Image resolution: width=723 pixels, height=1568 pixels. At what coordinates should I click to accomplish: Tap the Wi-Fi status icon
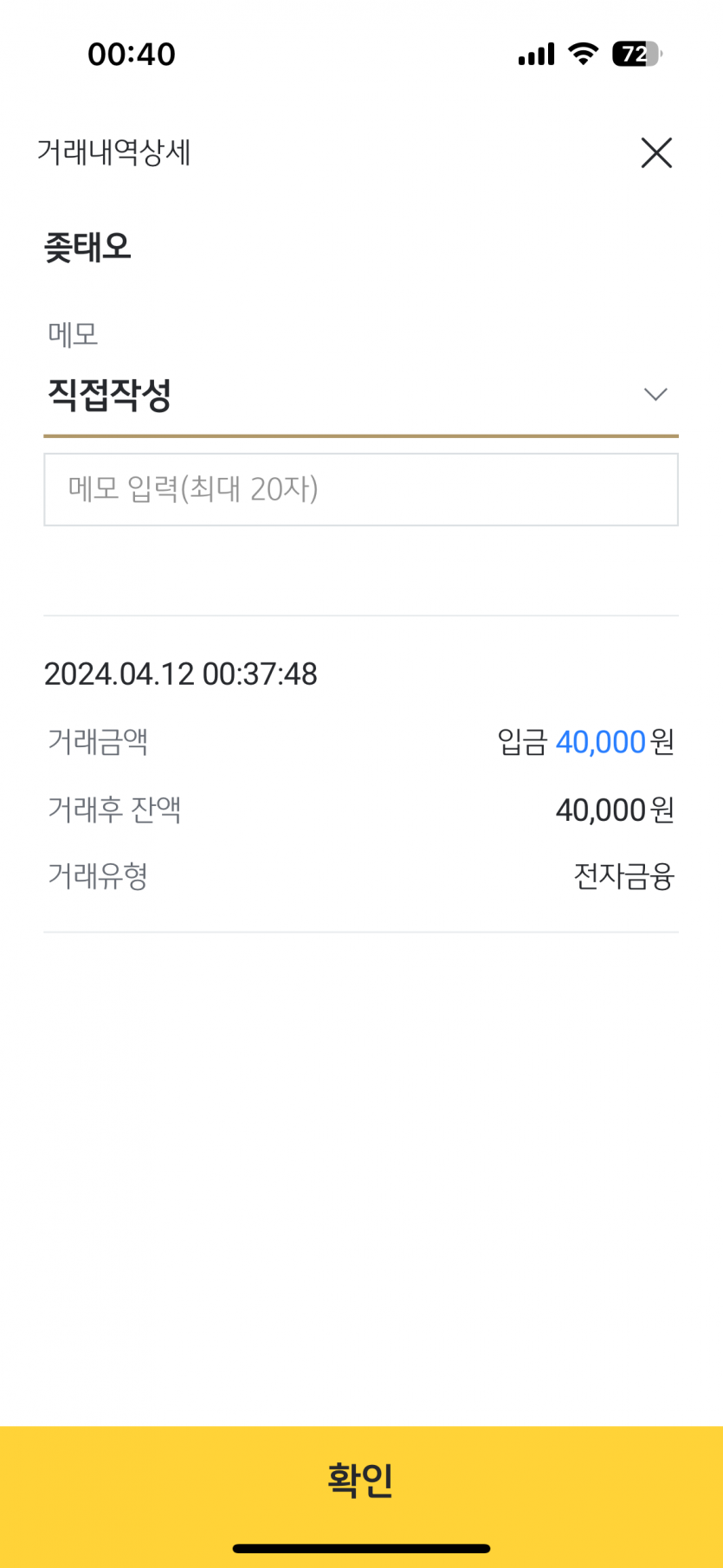[x=584, y=55]
